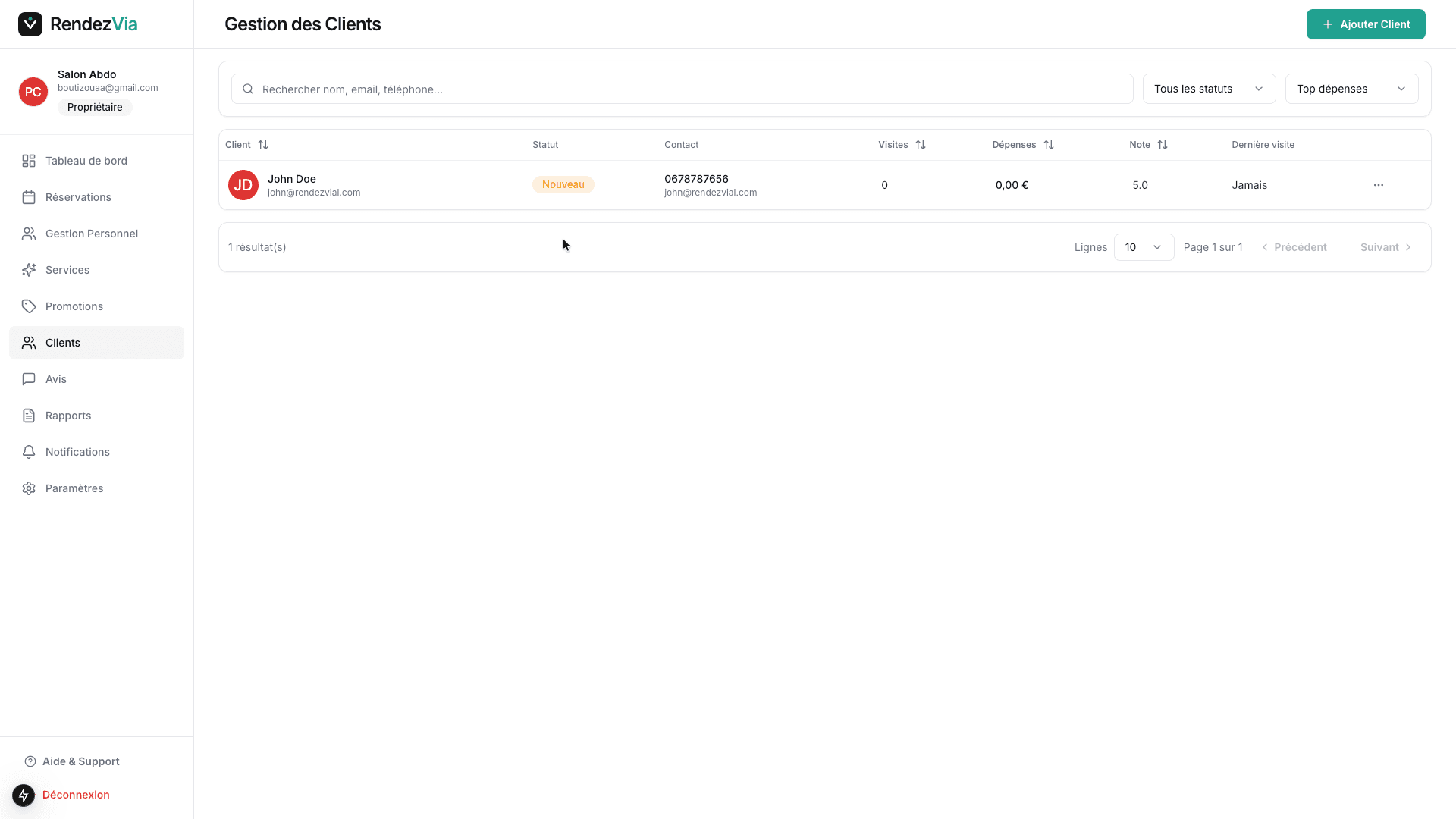Sort by Visites column arrows
The height and width of the screenshot is (819, 1456).
921,145
